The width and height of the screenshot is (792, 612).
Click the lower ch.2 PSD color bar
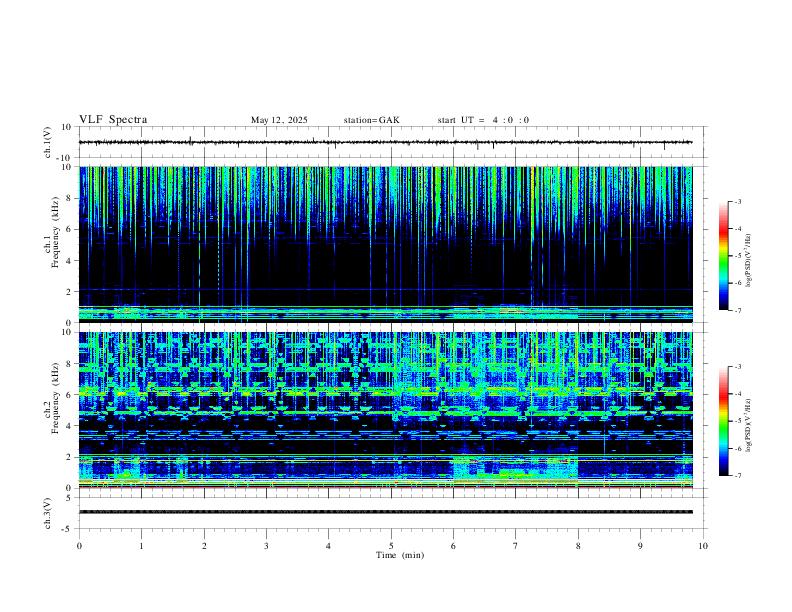pos(723,421)
